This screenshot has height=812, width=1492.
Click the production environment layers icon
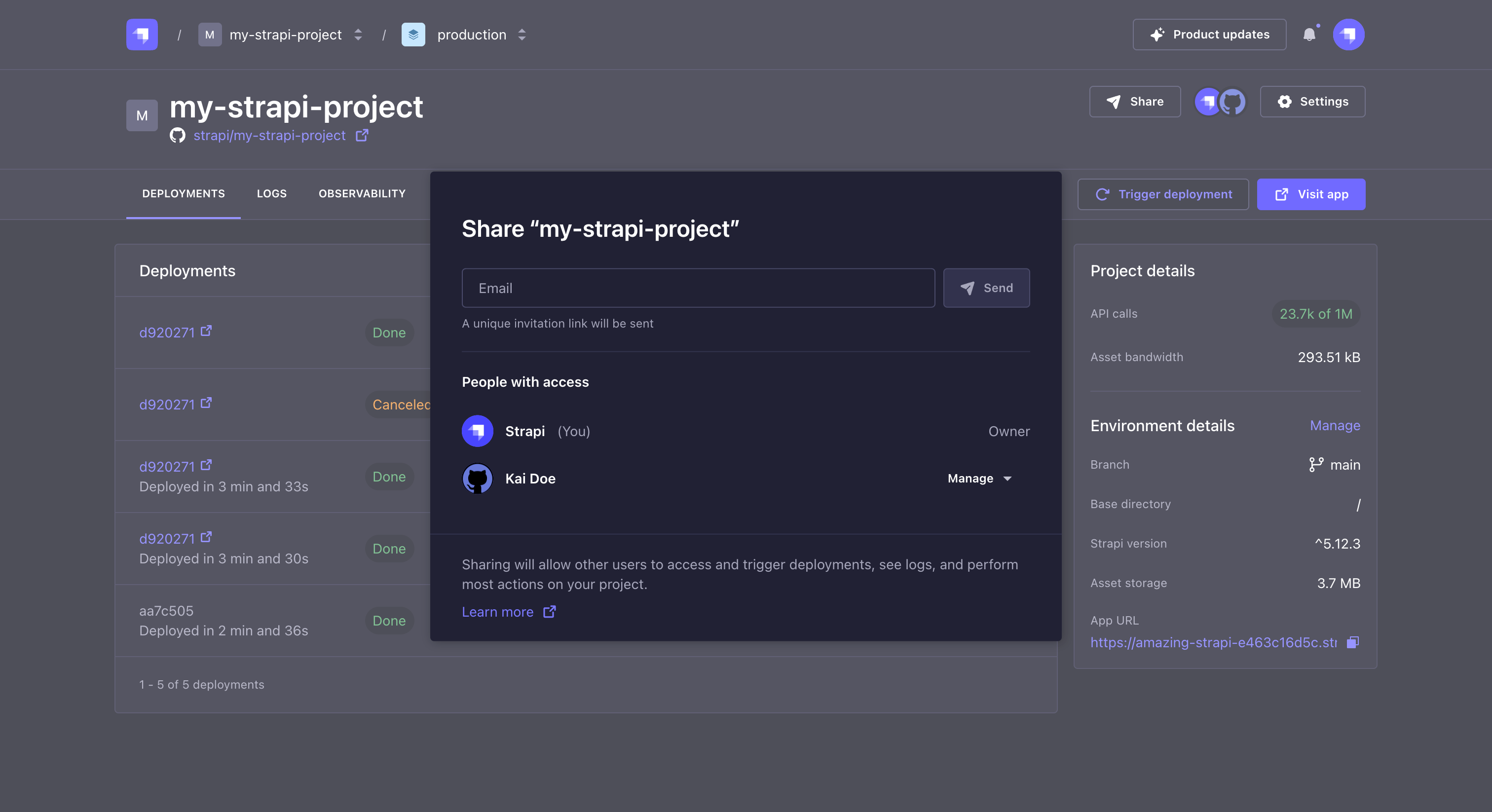pyautogui.click(x=413, y=35)
